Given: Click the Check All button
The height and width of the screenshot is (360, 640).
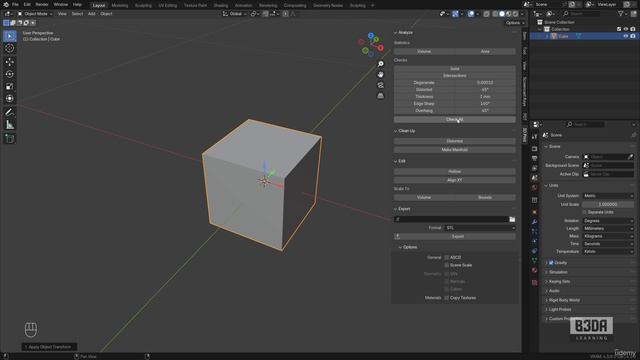Looking at the screenshot, I should point(455,120).
